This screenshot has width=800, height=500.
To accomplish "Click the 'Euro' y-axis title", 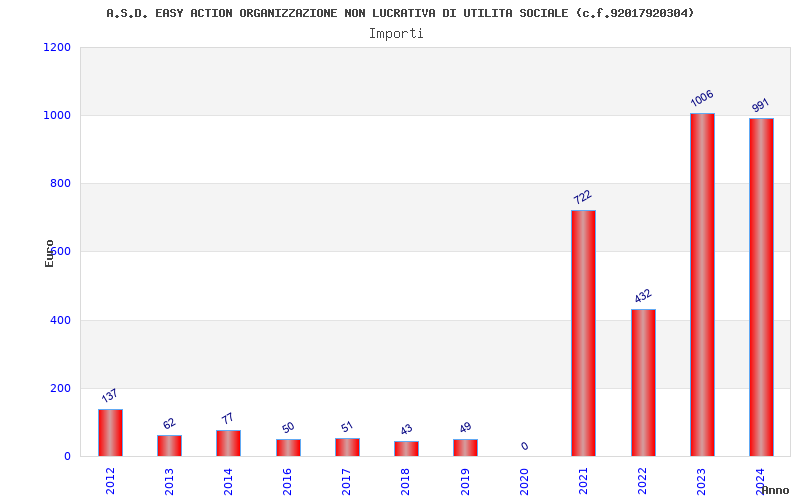I will click(x=49, y=254).
